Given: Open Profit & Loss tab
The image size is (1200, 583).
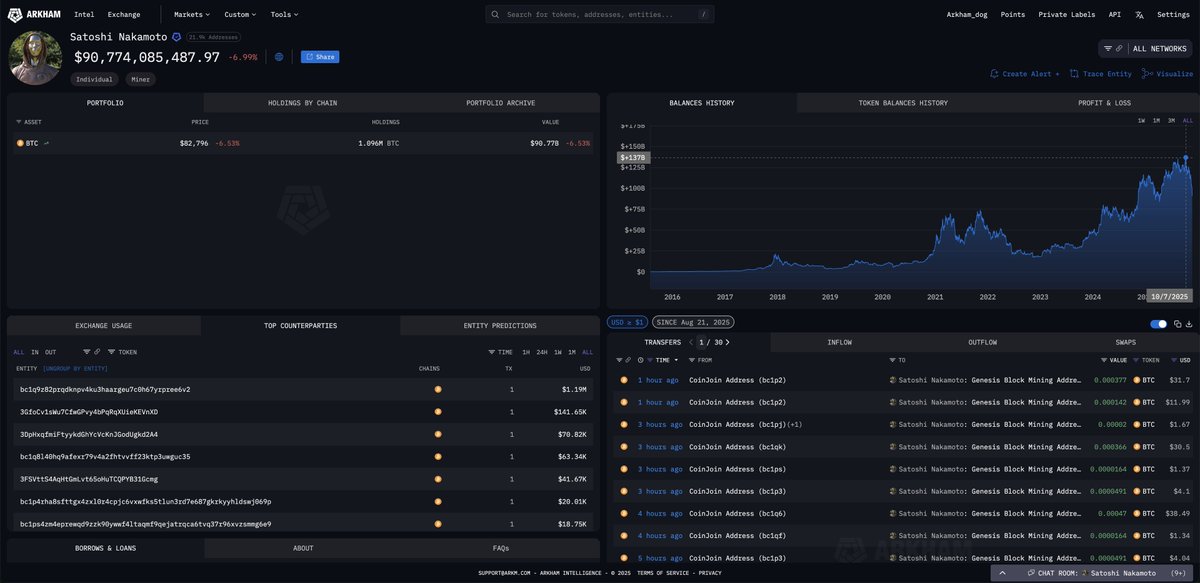Looking at the screenshot, I should 1104,103.
